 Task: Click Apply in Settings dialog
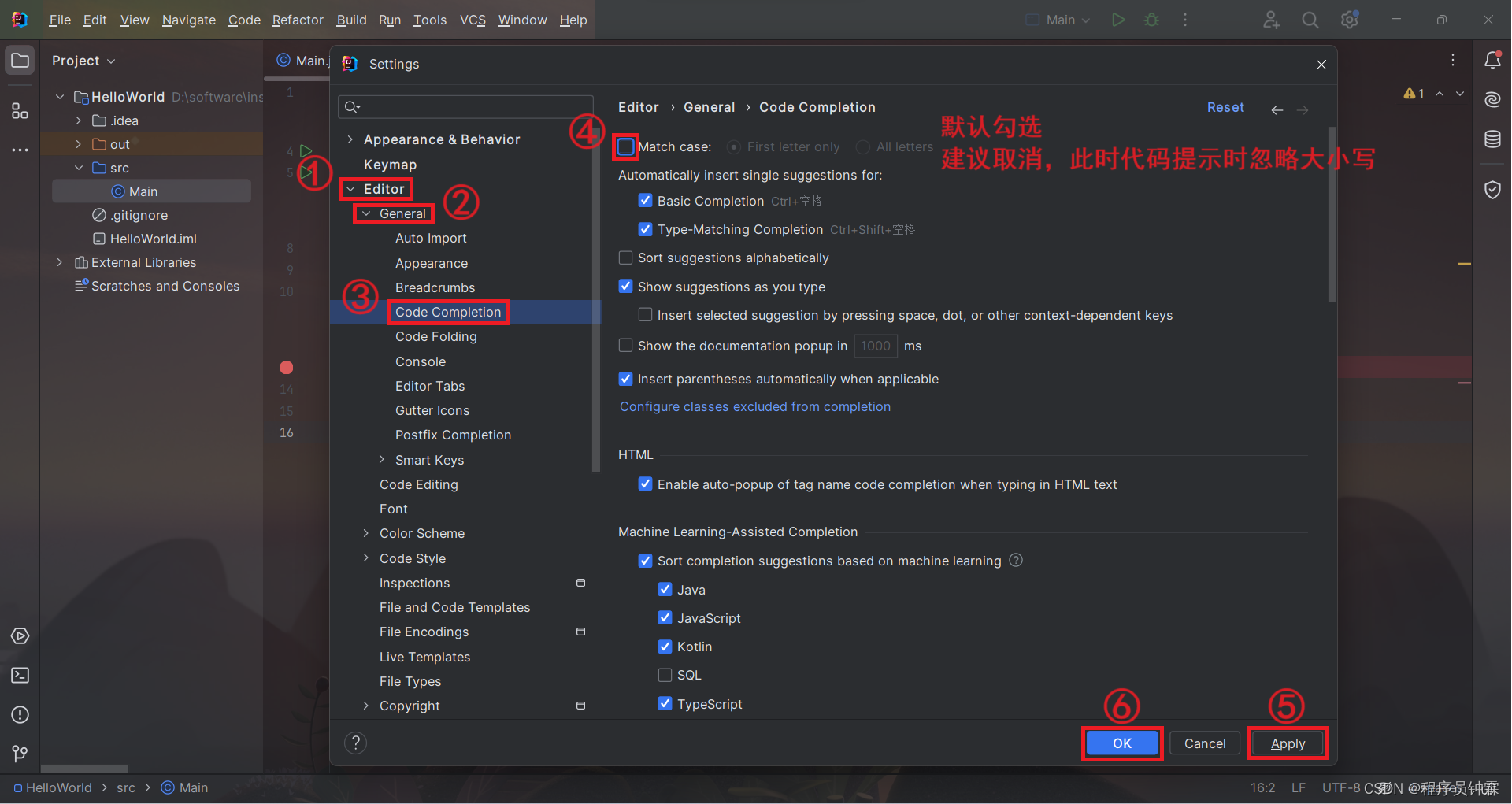pyautogui.click(x=1288, y=743)
